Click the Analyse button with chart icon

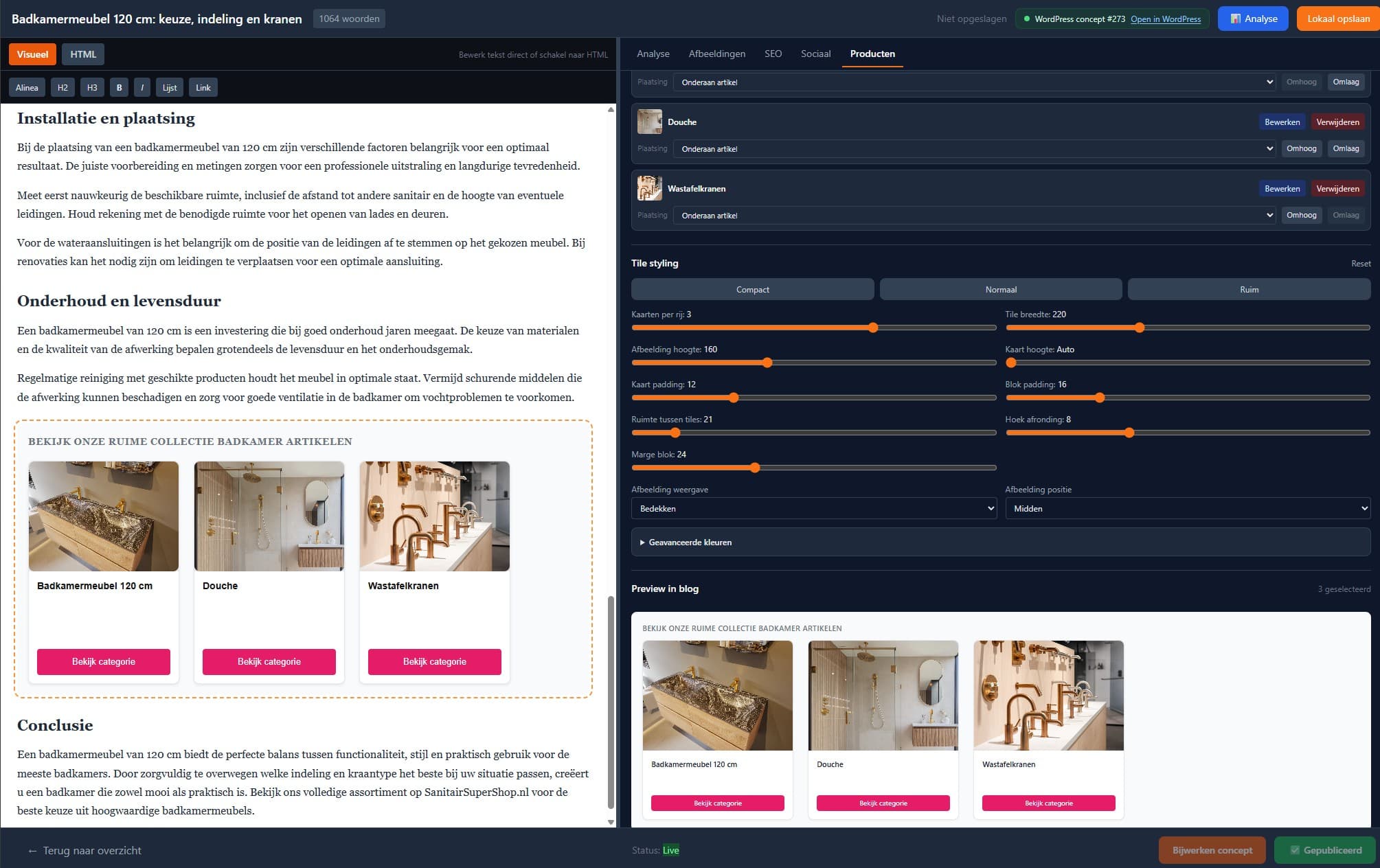click(1253, 19)
